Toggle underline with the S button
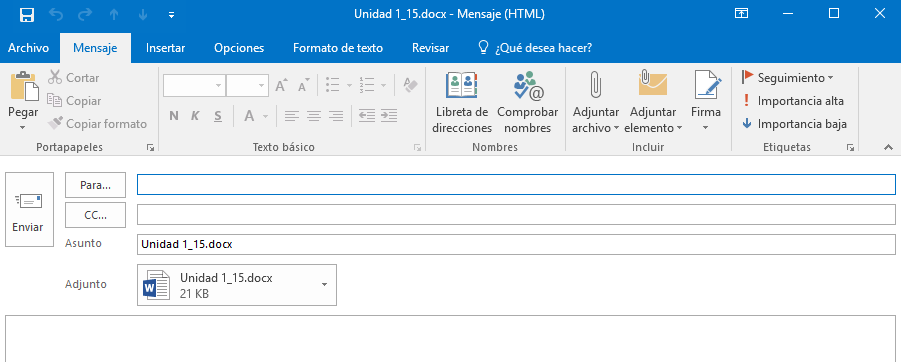This screenshot has height=362, width=901. point(218,116)
